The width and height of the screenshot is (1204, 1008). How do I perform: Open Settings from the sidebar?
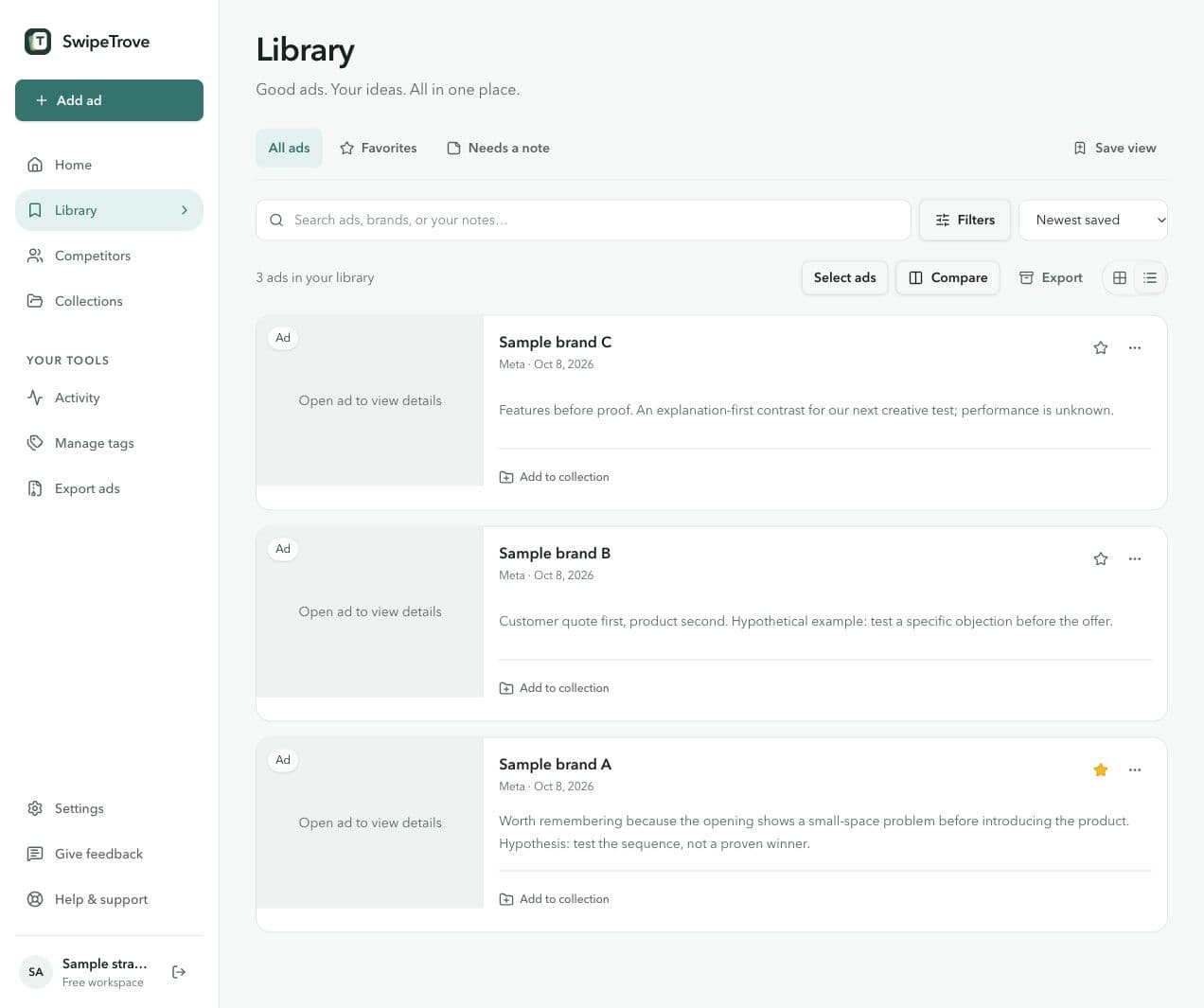tap(109, 808)
